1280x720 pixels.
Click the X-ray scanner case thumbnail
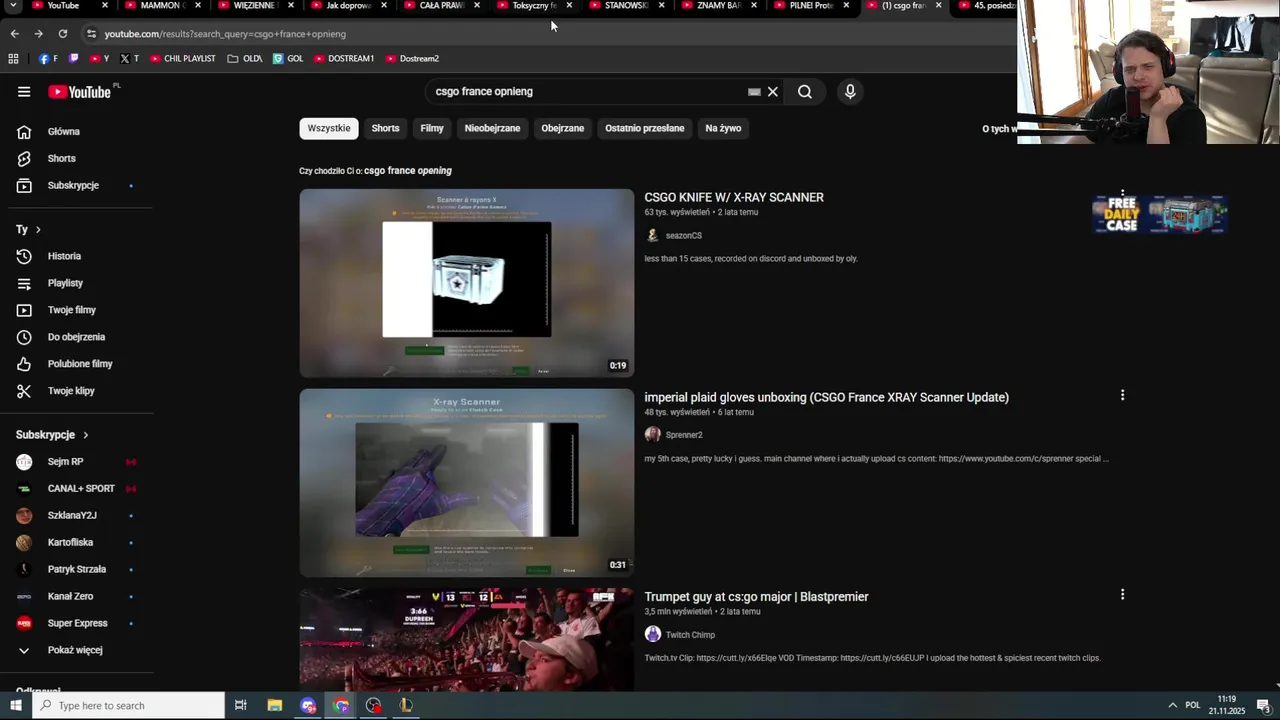click(x=466, y=283)
